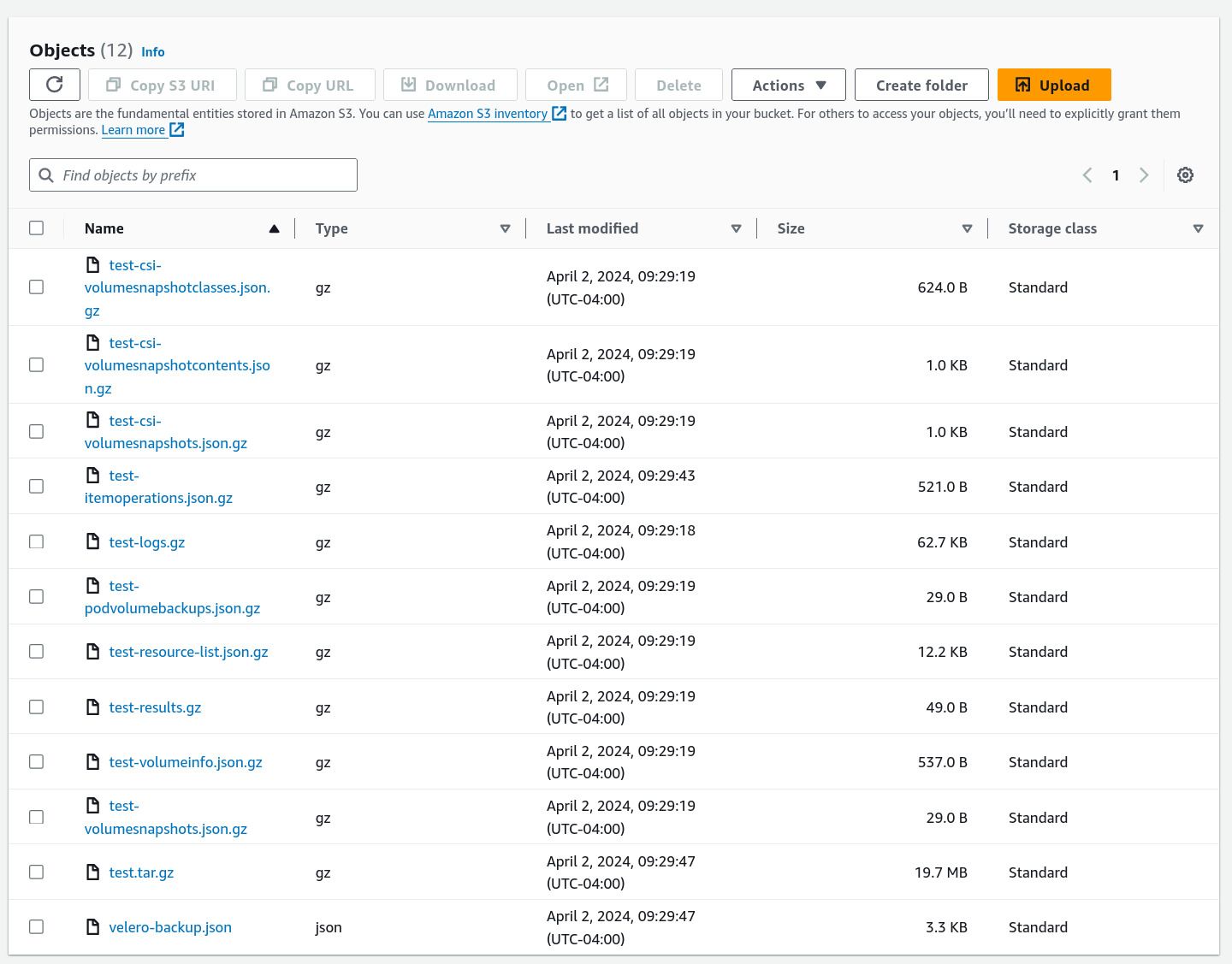Image resolution: width=1232 pixels, height=964 pixels.
Task: Click the external-link icon next to Learn more
Action: [176, 129]
